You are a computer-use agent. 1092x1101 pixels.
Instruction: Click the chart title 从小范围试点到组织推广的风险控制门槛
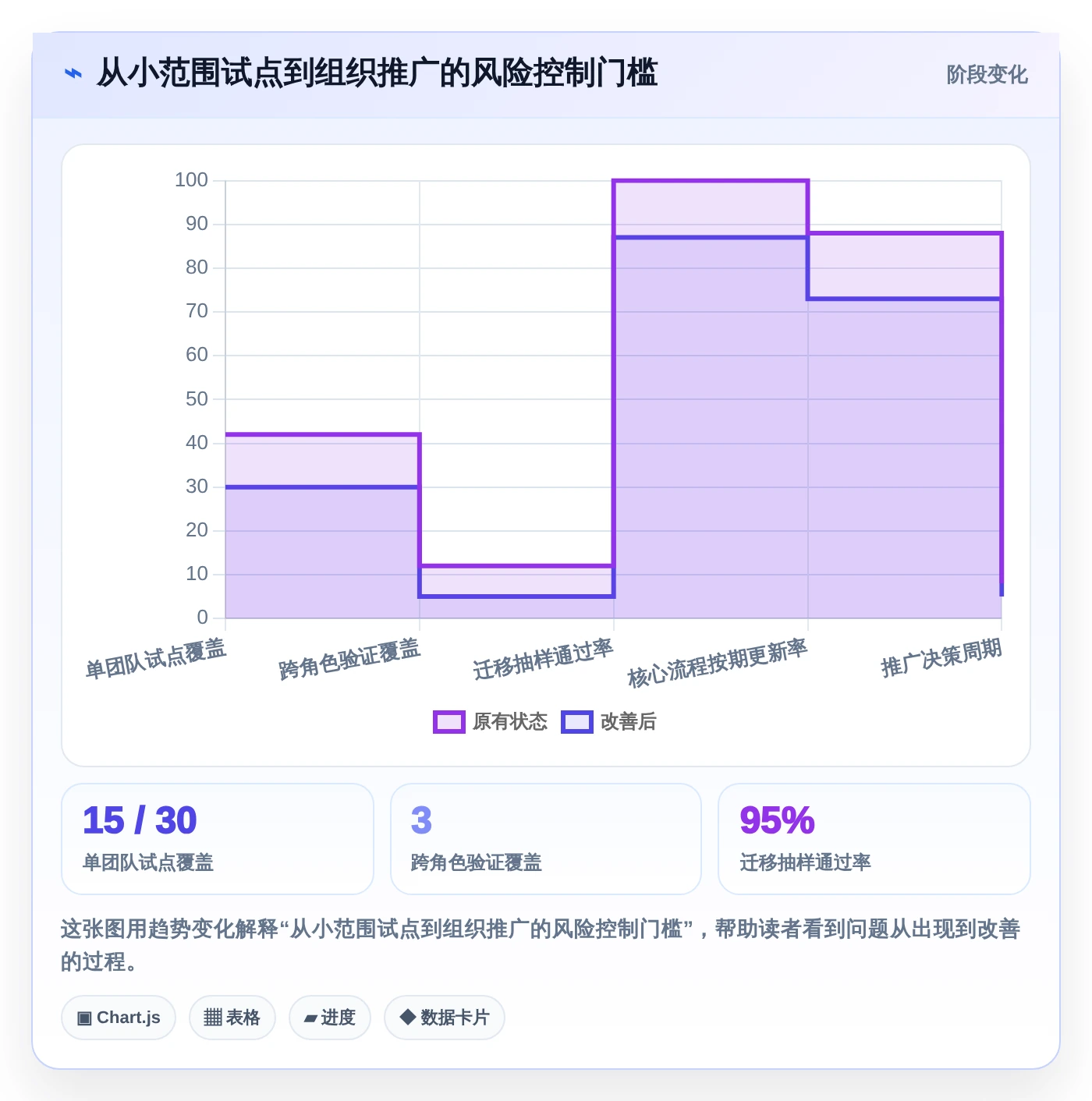pyautogui.click(x=378, y=73)
